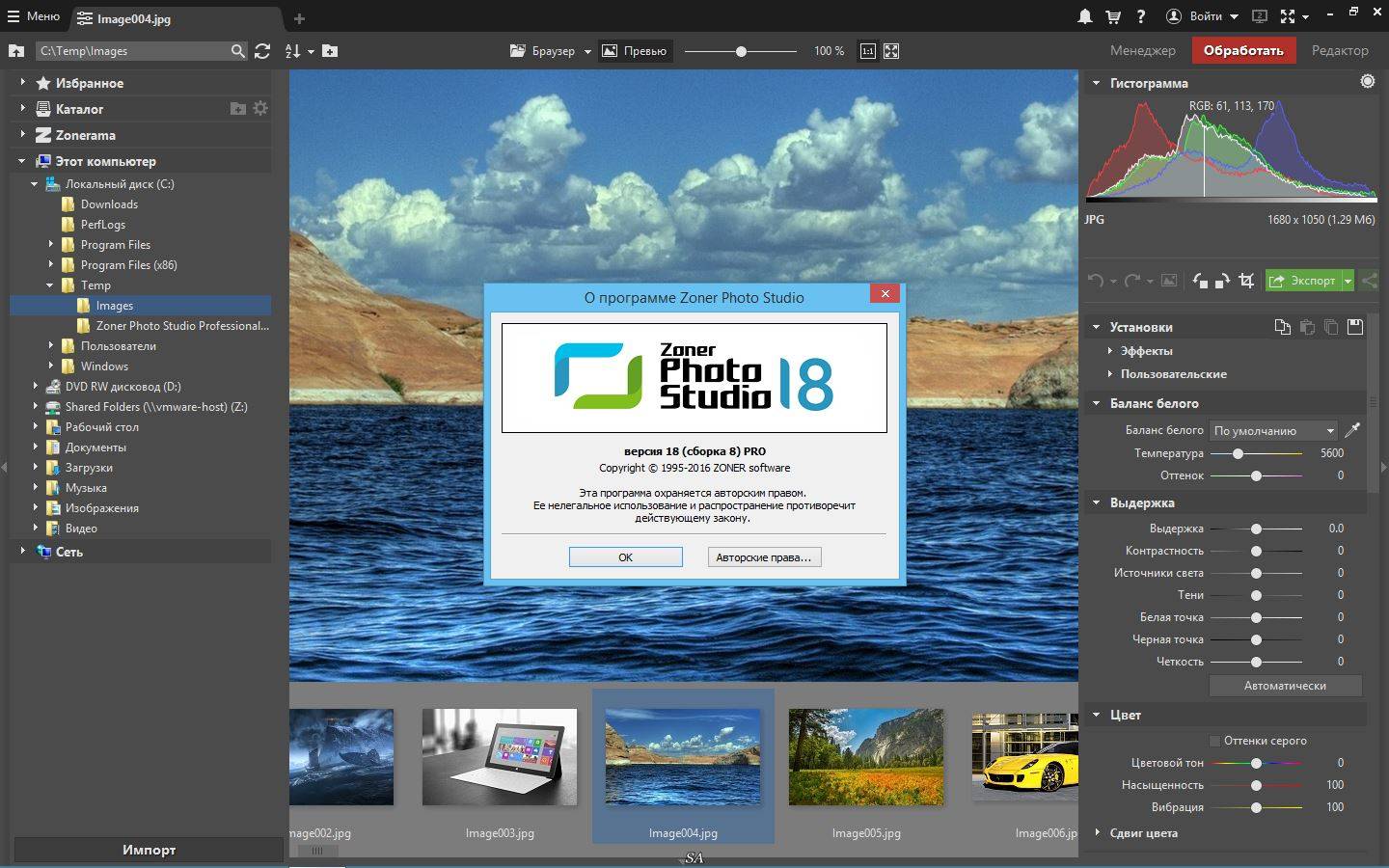Click OK in the about dialog
Screen dimensions: 1389x868
(625, 556)
